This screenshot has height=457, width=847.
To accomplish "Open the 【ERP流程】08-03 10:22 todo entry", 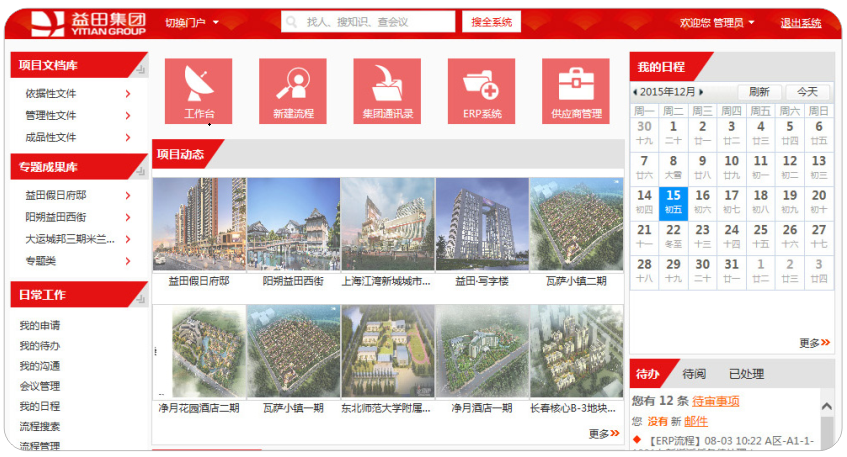I will coord(725,441).
